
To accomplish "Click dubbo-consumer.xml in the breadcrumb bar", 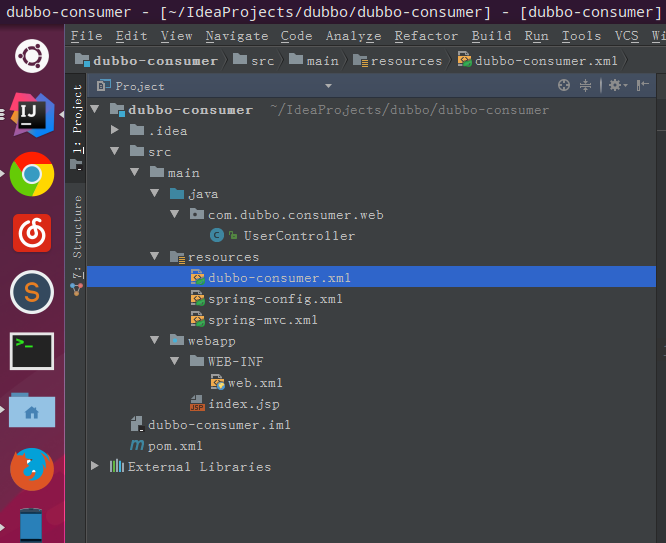I will pos(537,60).
